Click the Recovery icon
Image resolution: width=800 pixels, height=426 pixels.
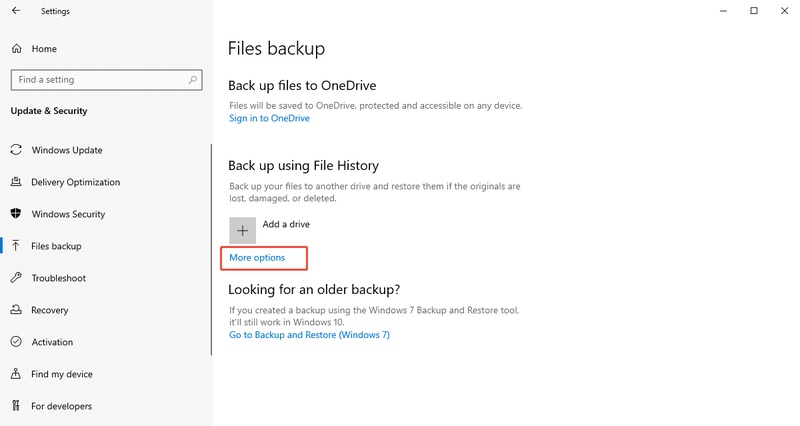point(16,310)
